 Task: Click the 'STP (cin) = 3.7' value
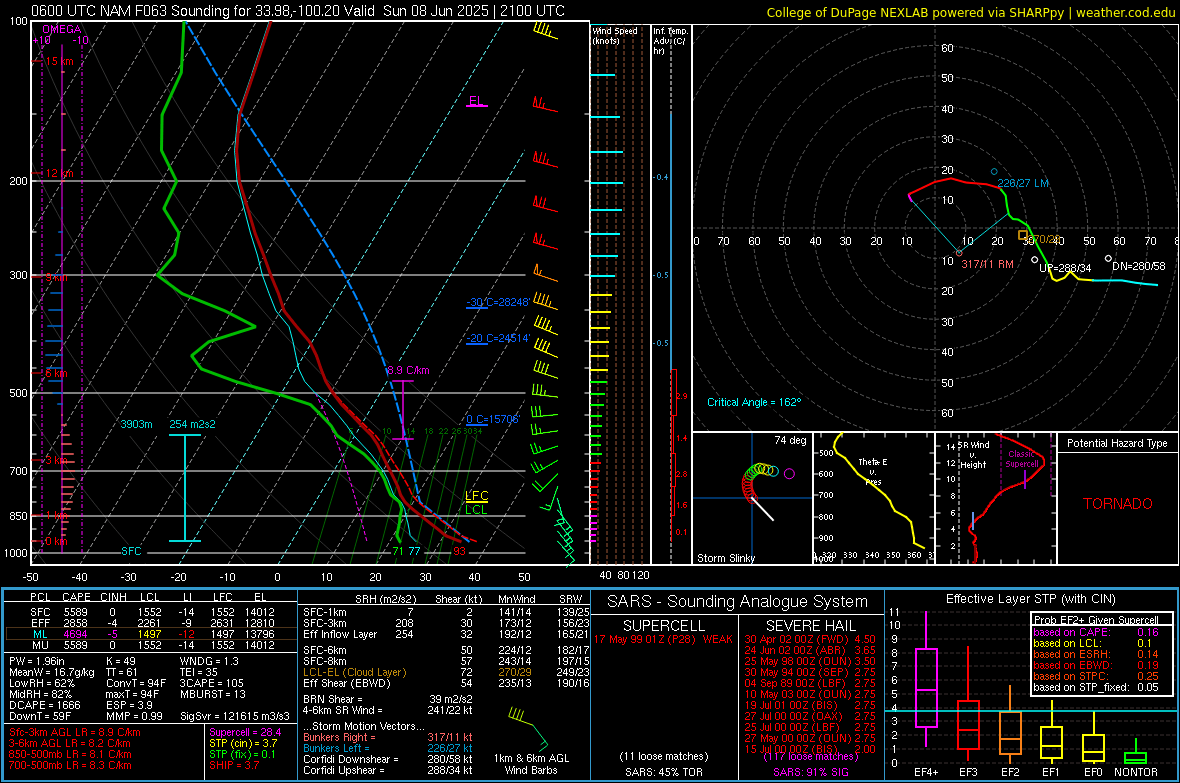(243, 743)
